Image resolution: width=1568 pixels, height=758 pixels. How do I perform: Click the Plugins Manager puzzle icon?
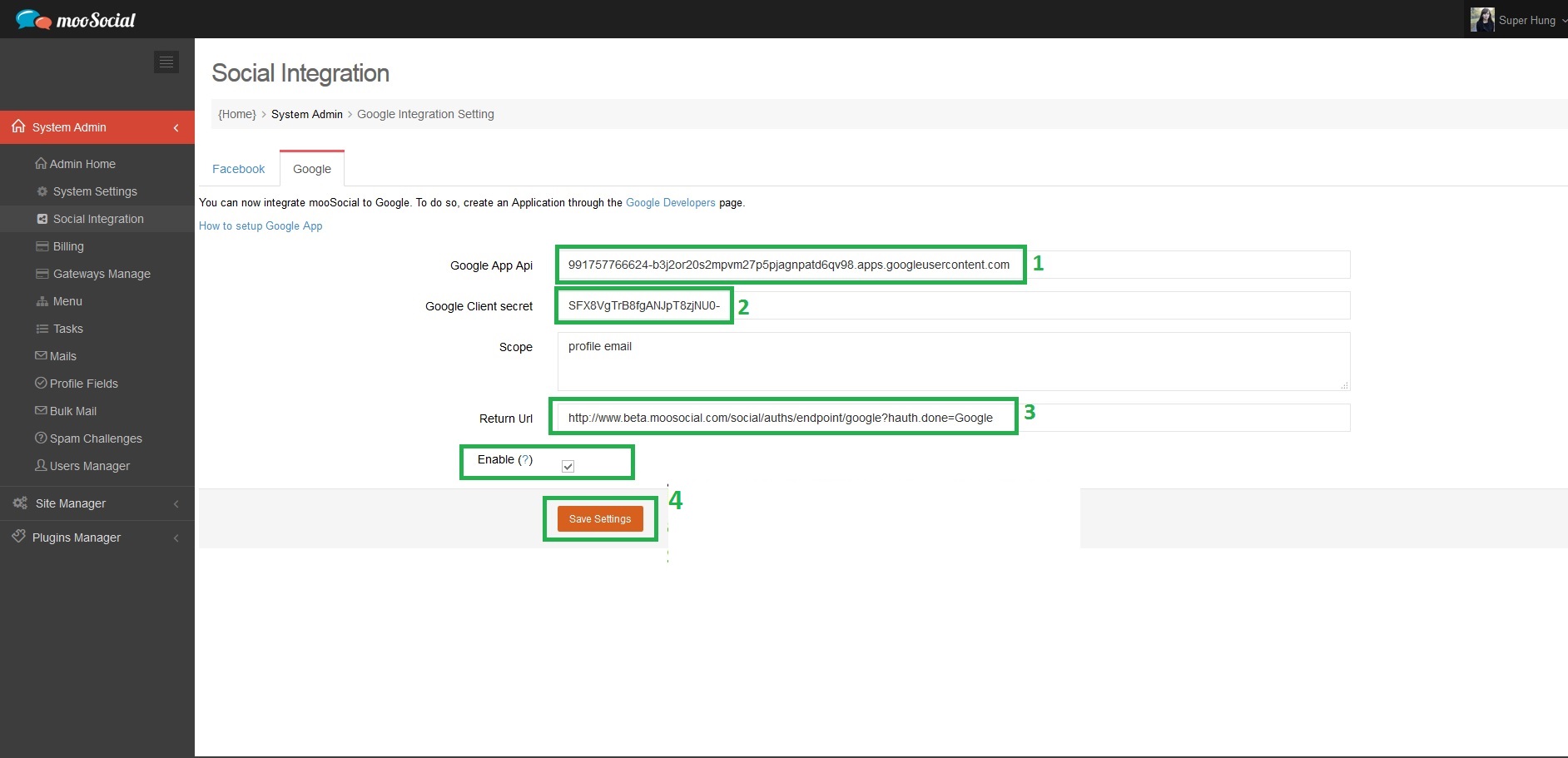(x=18, y=537)
